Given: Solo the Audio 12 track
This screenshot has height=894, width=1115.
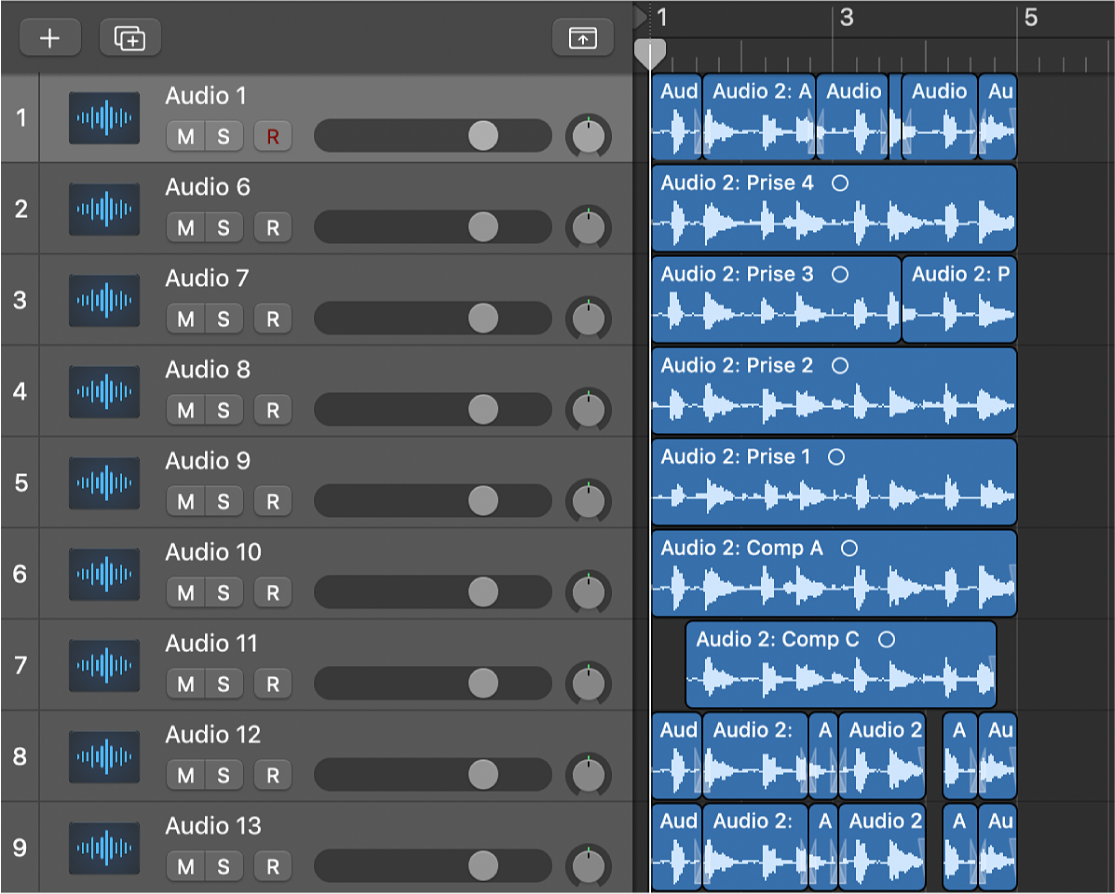Looking at the screenshot, I should click(x=223, y=775).
